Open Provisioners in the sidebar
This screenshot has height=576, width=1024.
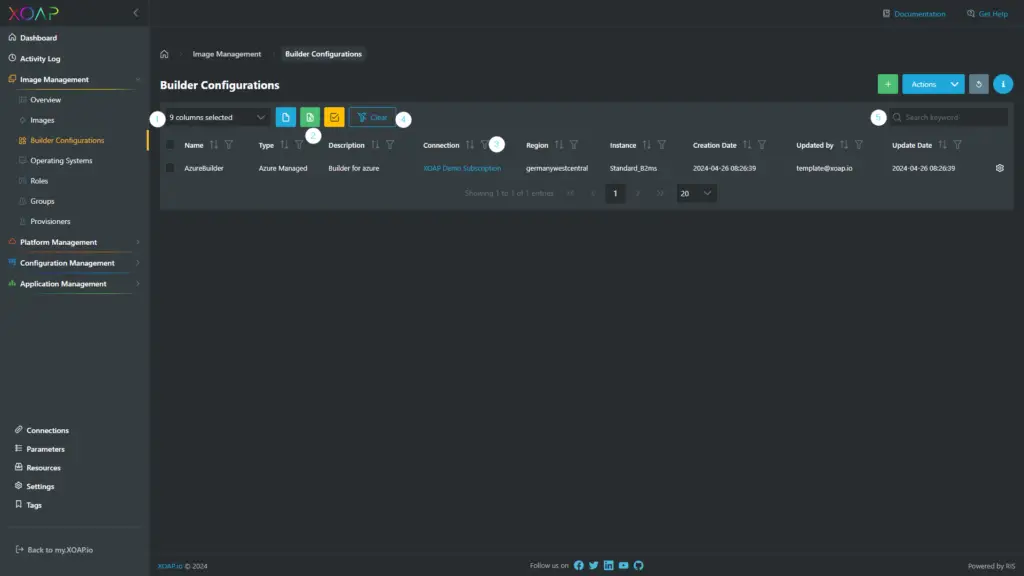pos(50,221)
